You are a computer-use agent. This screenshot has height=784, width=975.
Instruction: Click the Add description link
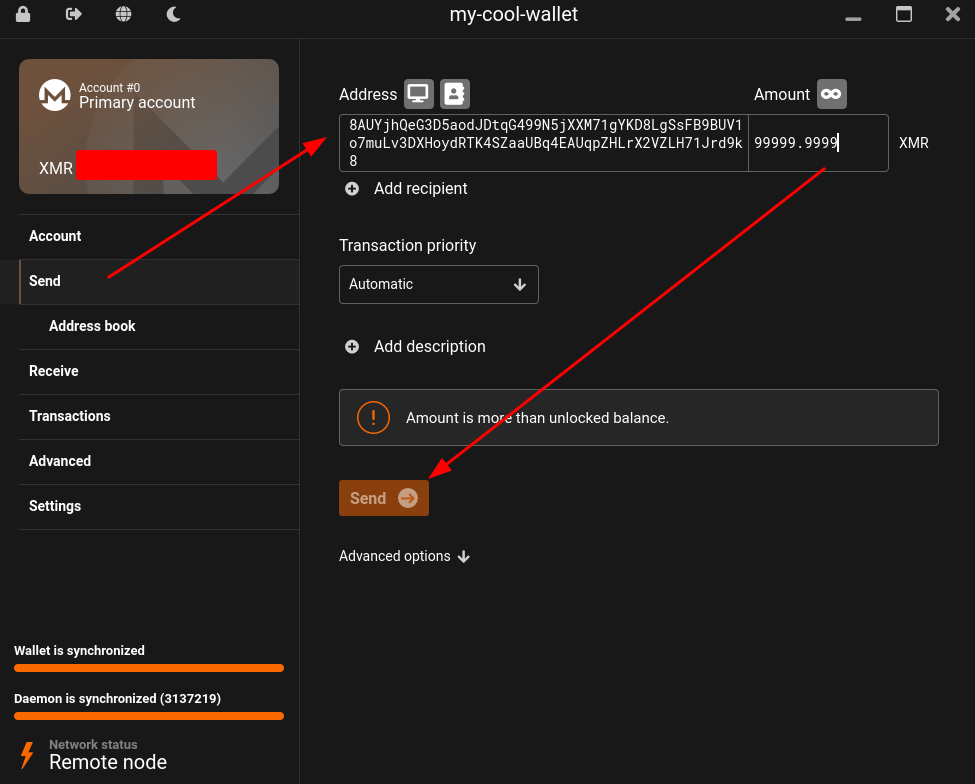pyautogui.click(x=429, y=346)
